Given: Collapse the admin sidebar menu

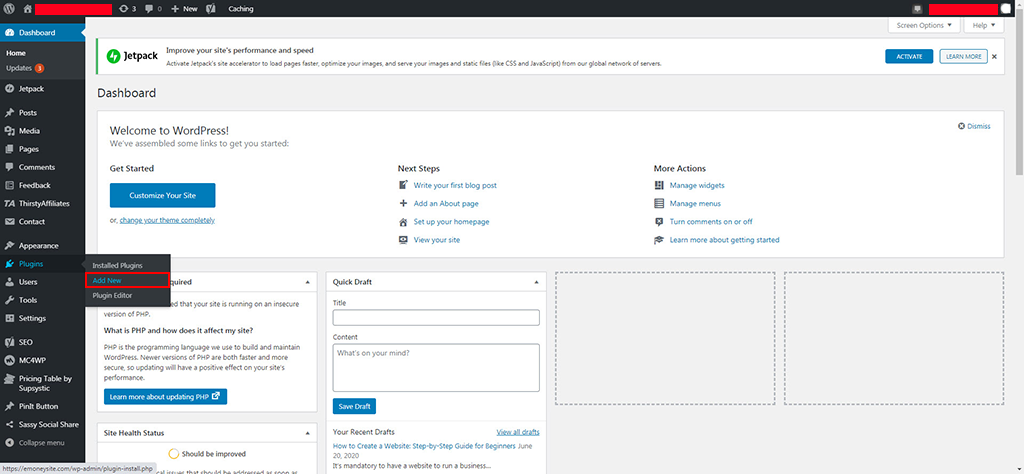Looking at the screenshot, I should (x=42, y=443).
